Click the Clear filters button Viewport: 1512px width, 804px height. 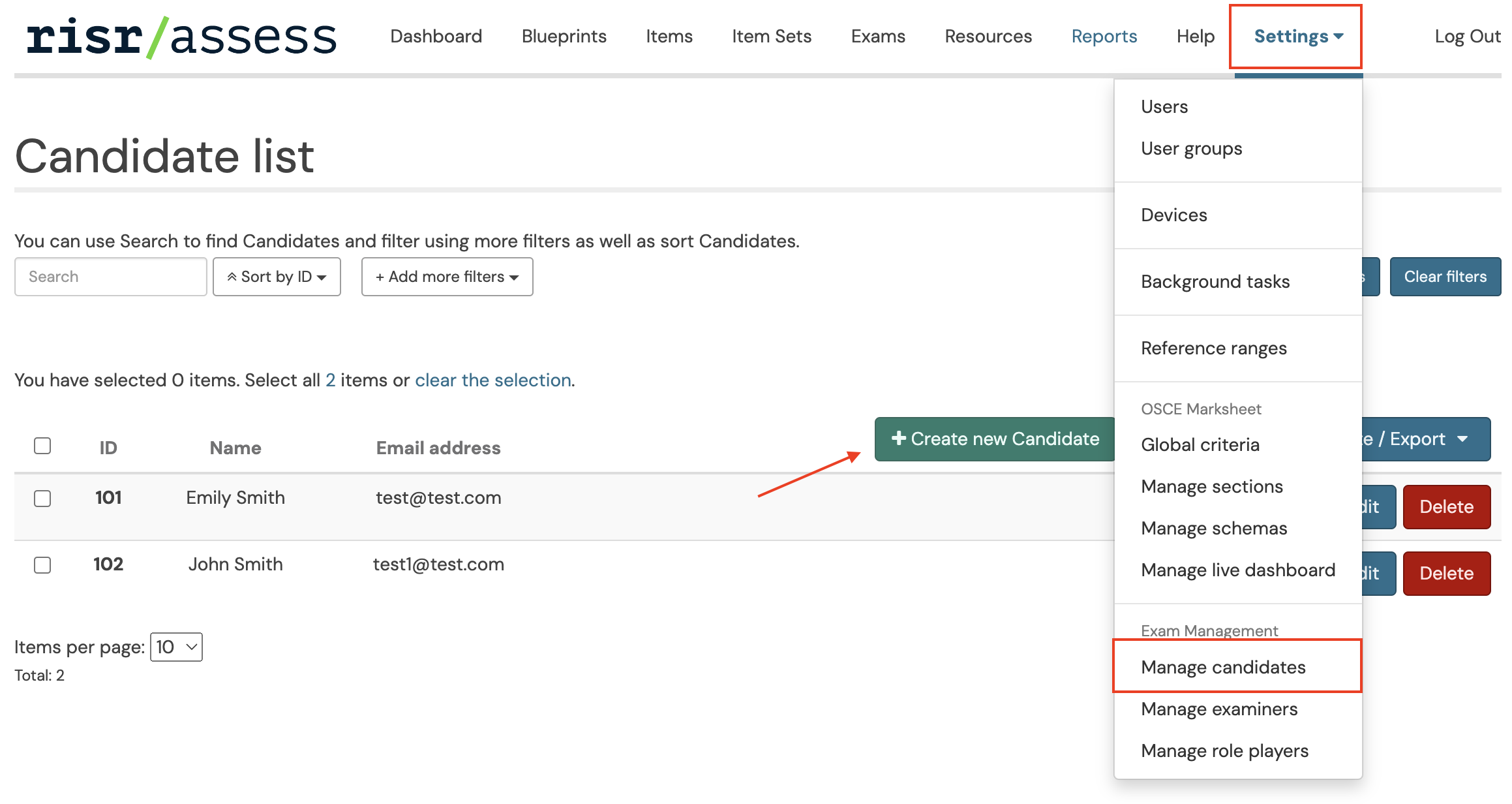1445,277
